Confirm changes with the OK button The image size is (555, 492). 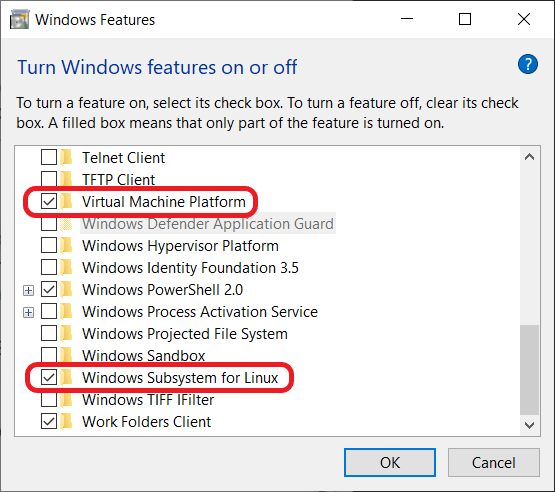pos(390,462)
